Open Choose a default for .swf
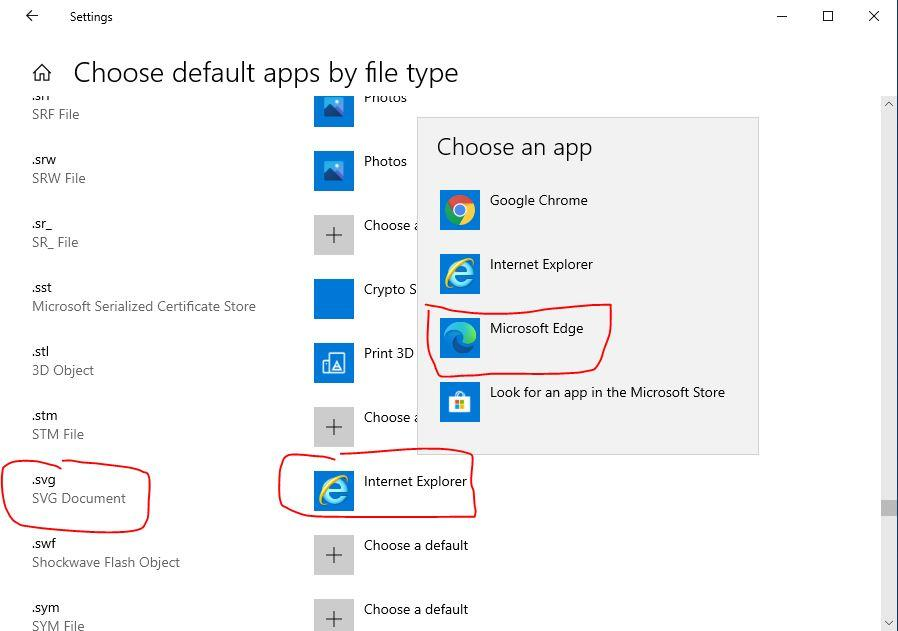The width and height of the screenshot is (898, 631). point(416,546)
